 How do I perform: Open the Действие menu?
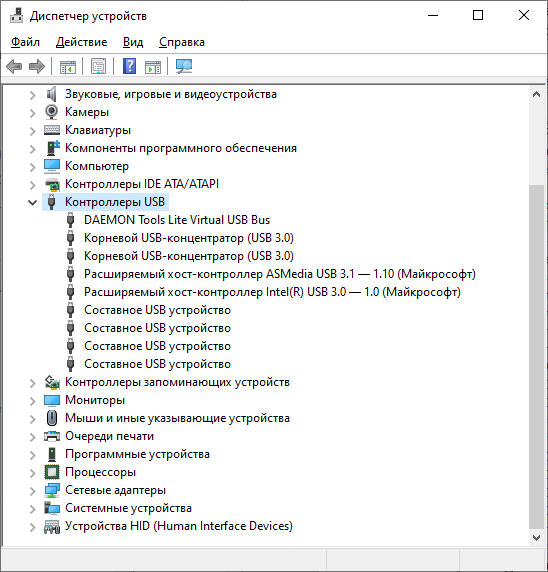click(81, 42)
